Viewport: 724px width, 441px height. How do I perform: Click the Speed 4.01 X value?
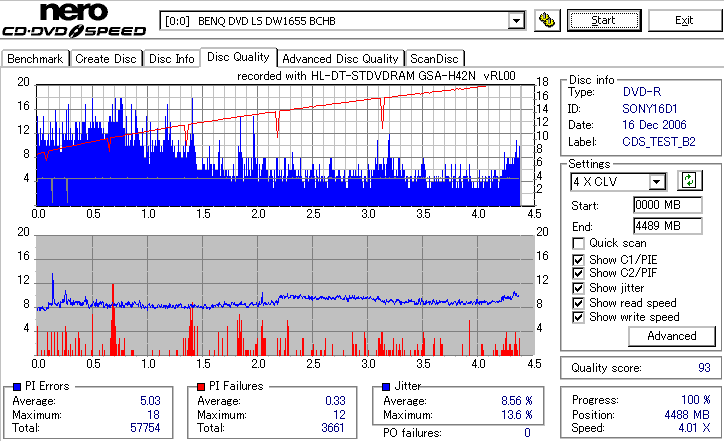pos(694,428)
